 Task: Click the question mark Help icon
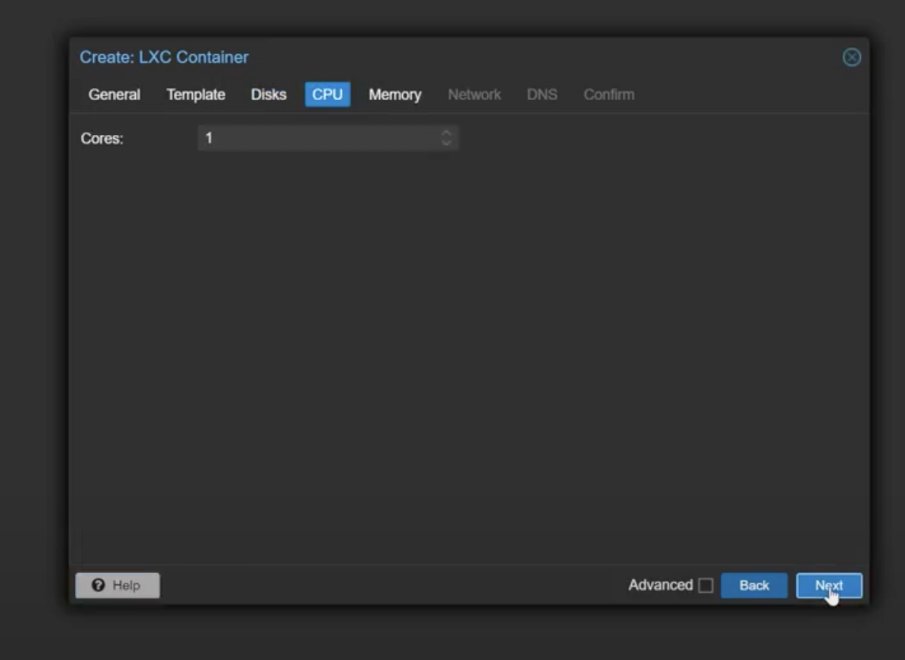(98, 585)
